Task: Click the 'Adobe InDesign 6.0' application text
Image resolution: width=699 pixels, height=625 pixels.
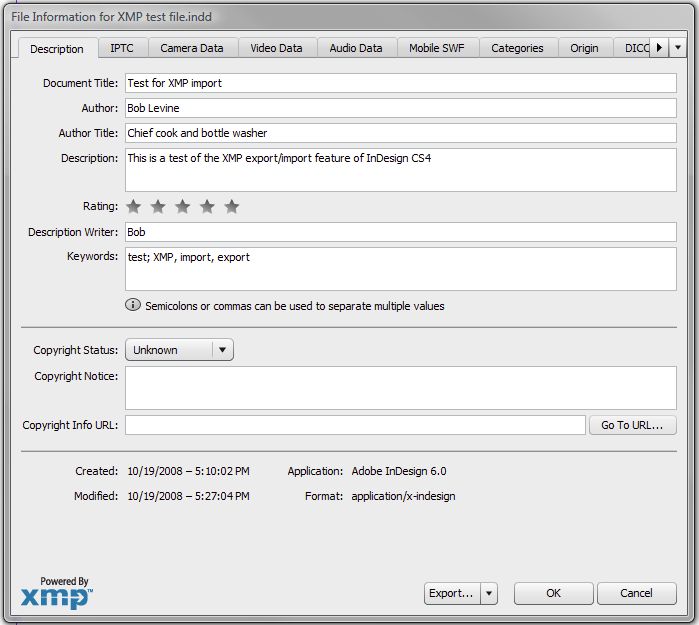Action: click(x=399, y=471)
